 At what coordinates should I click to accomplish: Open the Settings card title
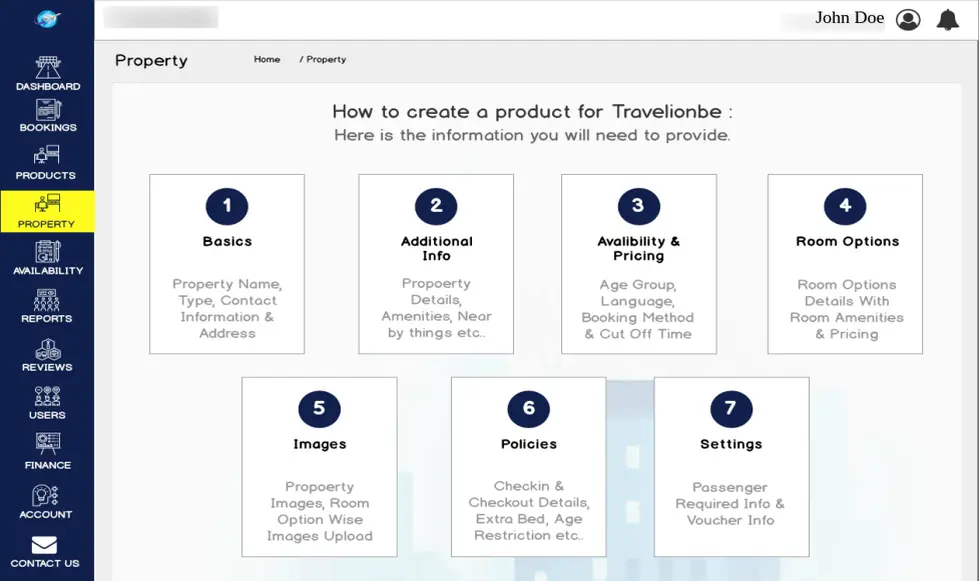coord(731,444)
